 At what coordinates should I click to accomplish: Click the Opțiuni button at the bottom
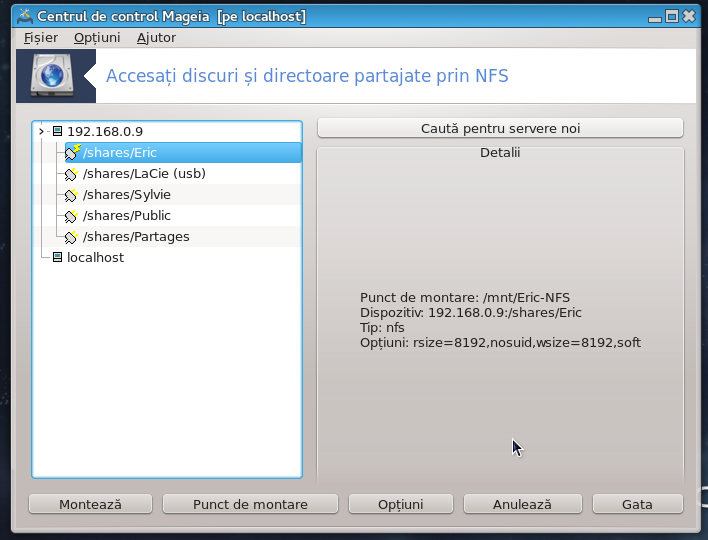tap(401, 504)
